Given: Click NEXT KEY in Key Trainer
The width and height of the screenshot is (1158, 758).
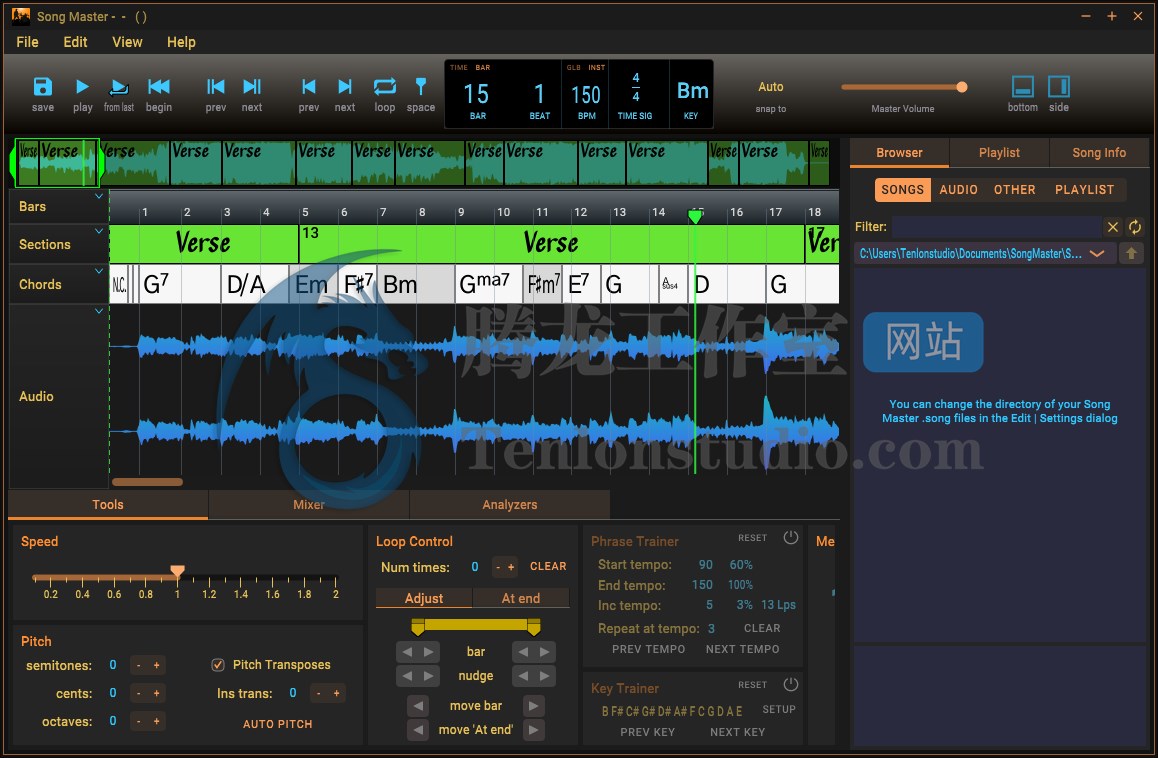Looking at the screenshot, I should pos(737,732).
